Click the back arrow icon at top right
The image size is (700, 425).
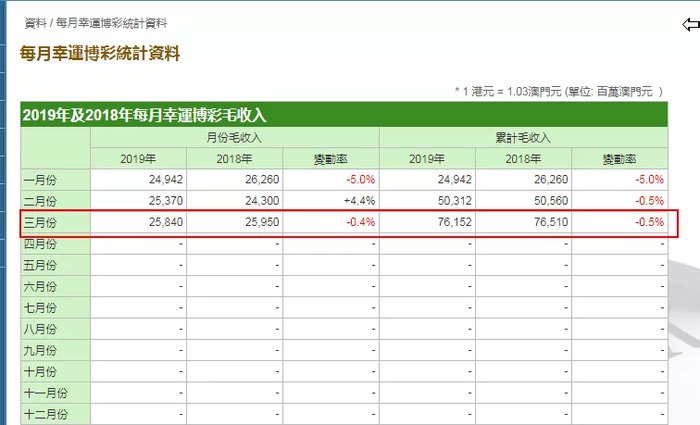click(x=691, y=24)
